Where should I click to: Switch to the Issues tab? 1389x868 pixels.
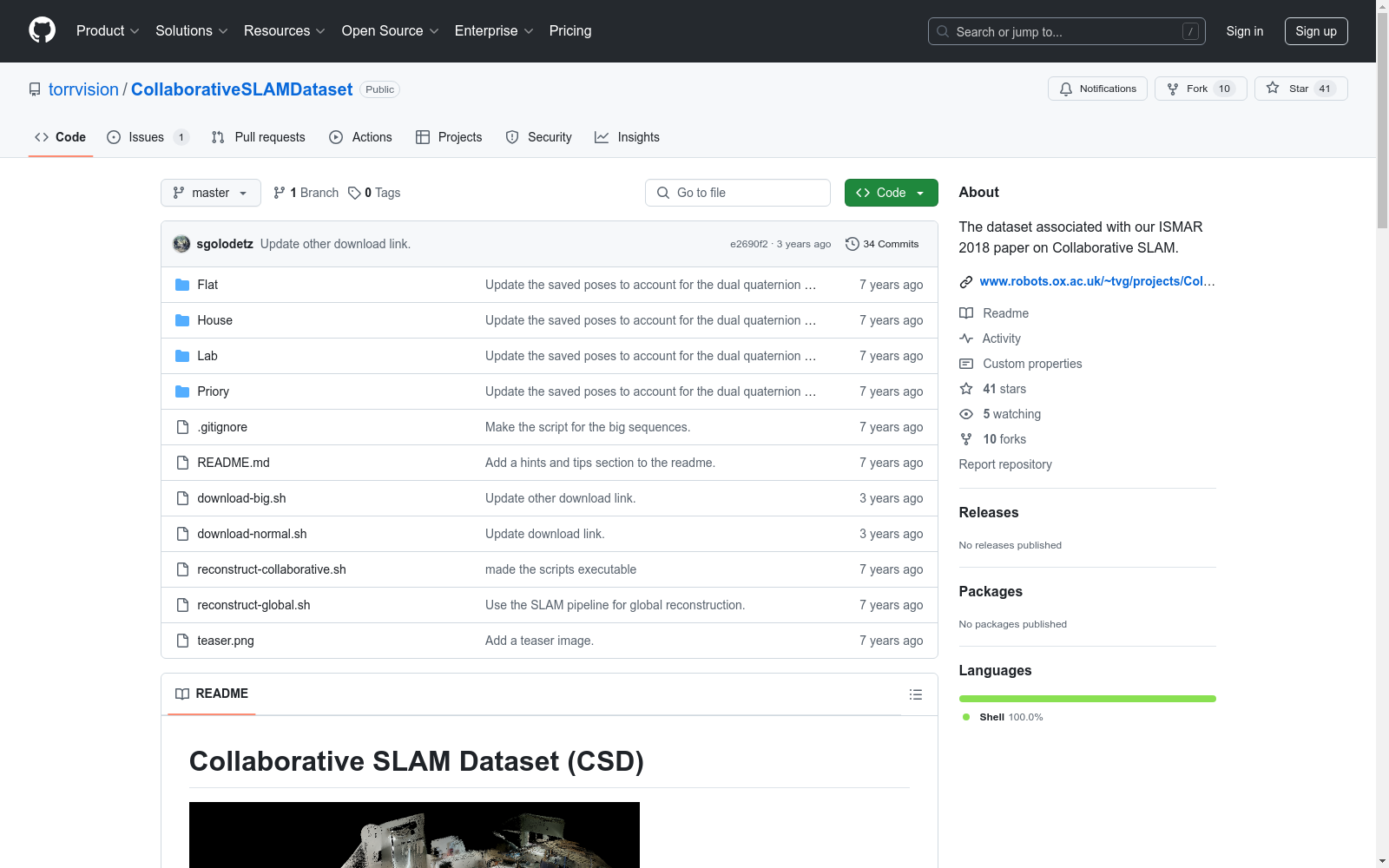tap(148, 137)
